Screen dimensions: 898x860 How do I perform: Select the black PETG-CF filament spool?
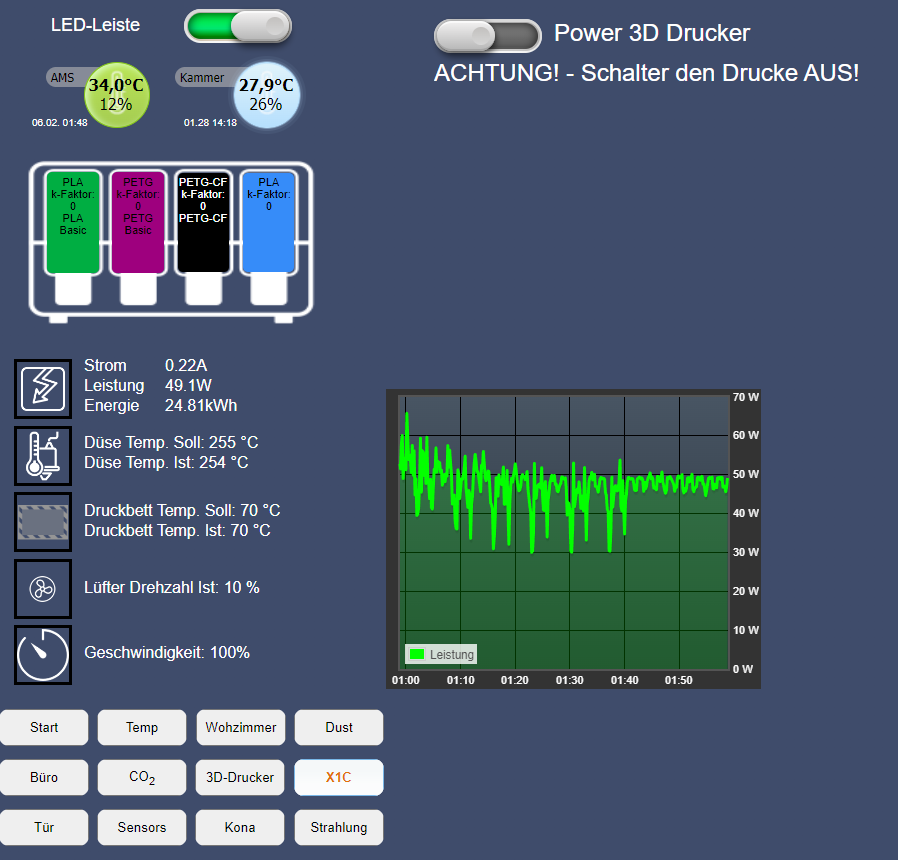point(203,222)
